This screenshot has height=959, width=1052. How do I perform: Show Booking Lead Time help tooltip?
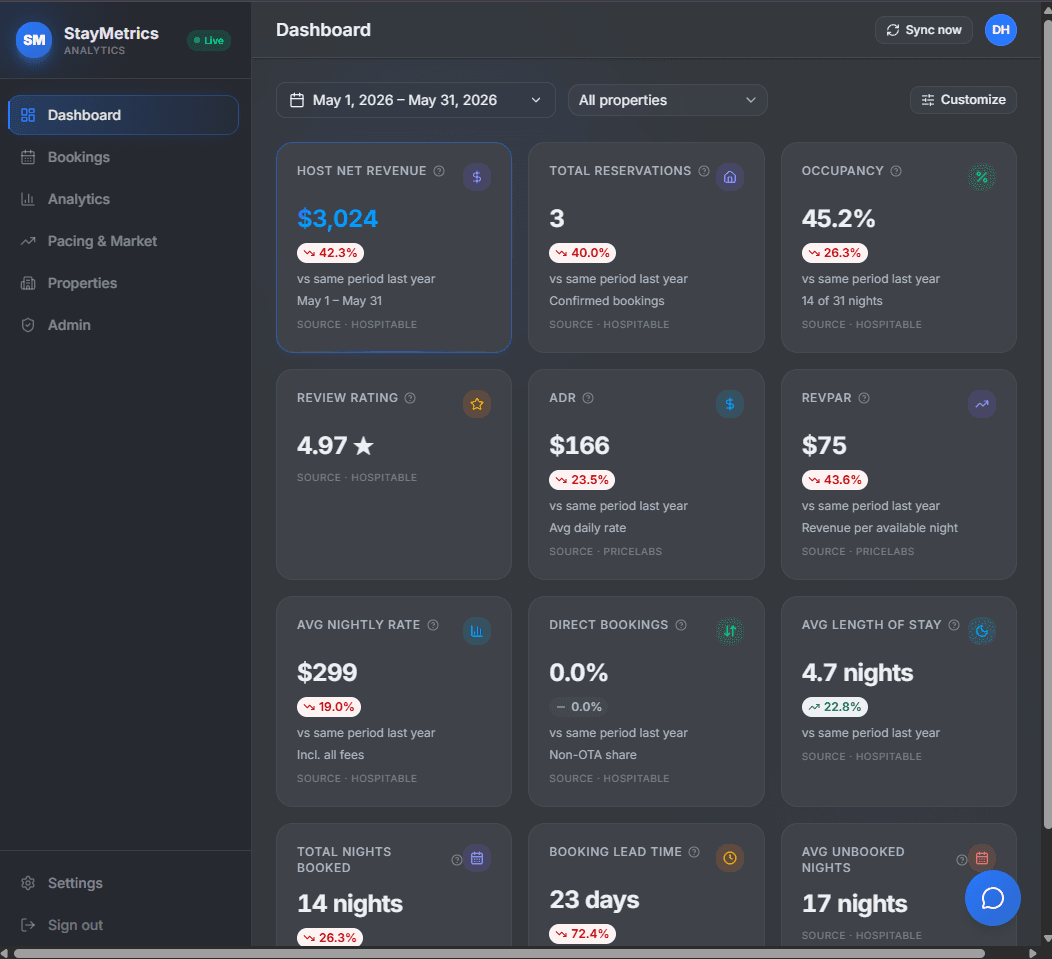click(x=694, y=852)
